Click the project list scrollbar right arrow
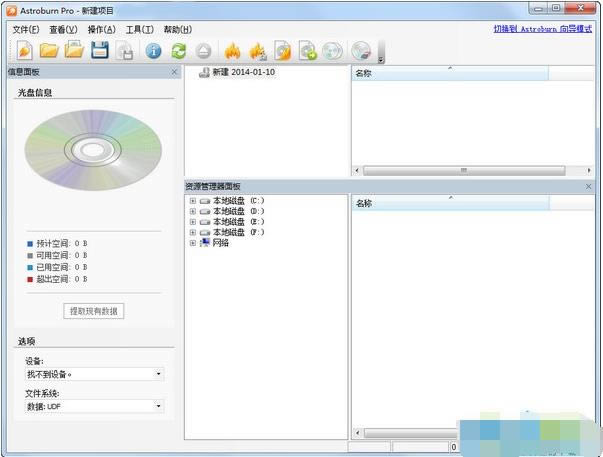The height and width of the screenshot is (457, 603). pyautogui.click(x=589, y=170)
